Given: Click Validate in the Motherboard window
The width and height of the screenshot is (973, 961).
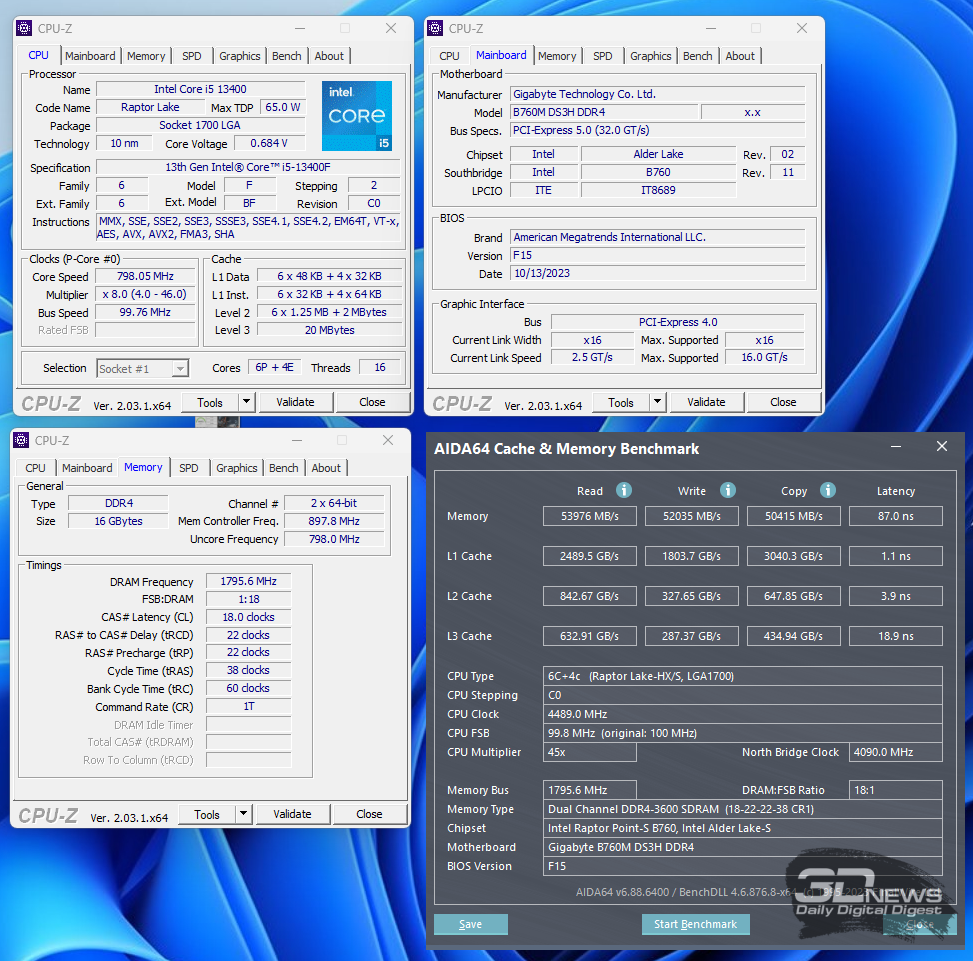Looking at the screenshot, I should click(706, 402).
